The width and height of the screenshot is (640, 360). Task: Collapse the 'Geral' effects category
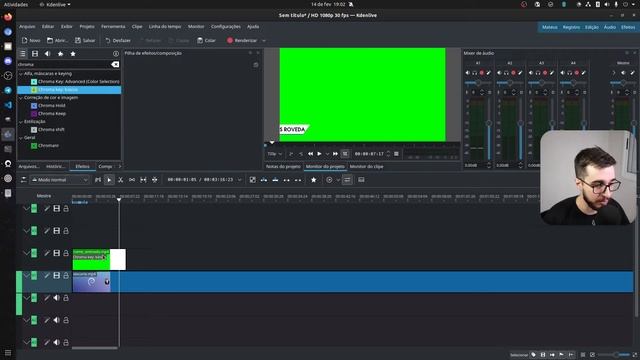[21, 138]
